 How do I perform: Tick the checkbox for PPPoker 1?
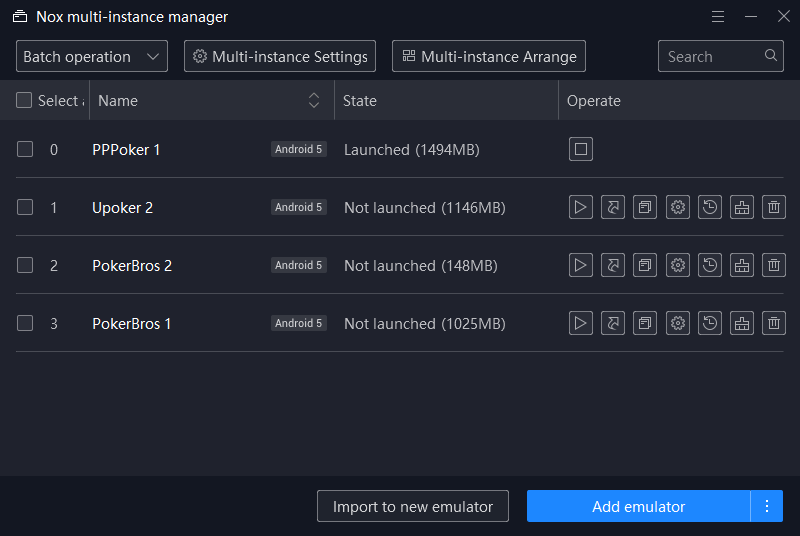tap(25, 150)
